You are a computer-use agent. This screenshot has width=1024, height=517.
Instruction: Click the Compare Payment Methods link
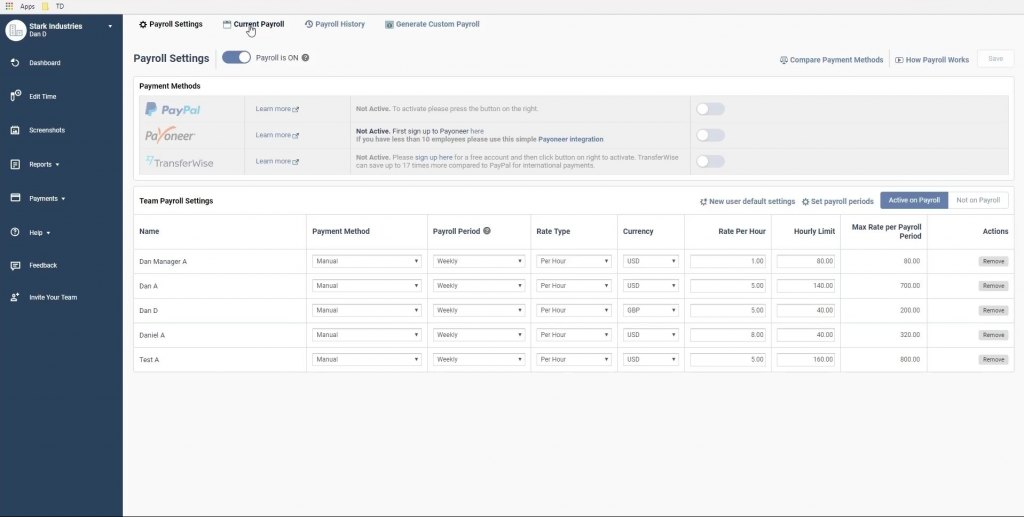[831, 60]
